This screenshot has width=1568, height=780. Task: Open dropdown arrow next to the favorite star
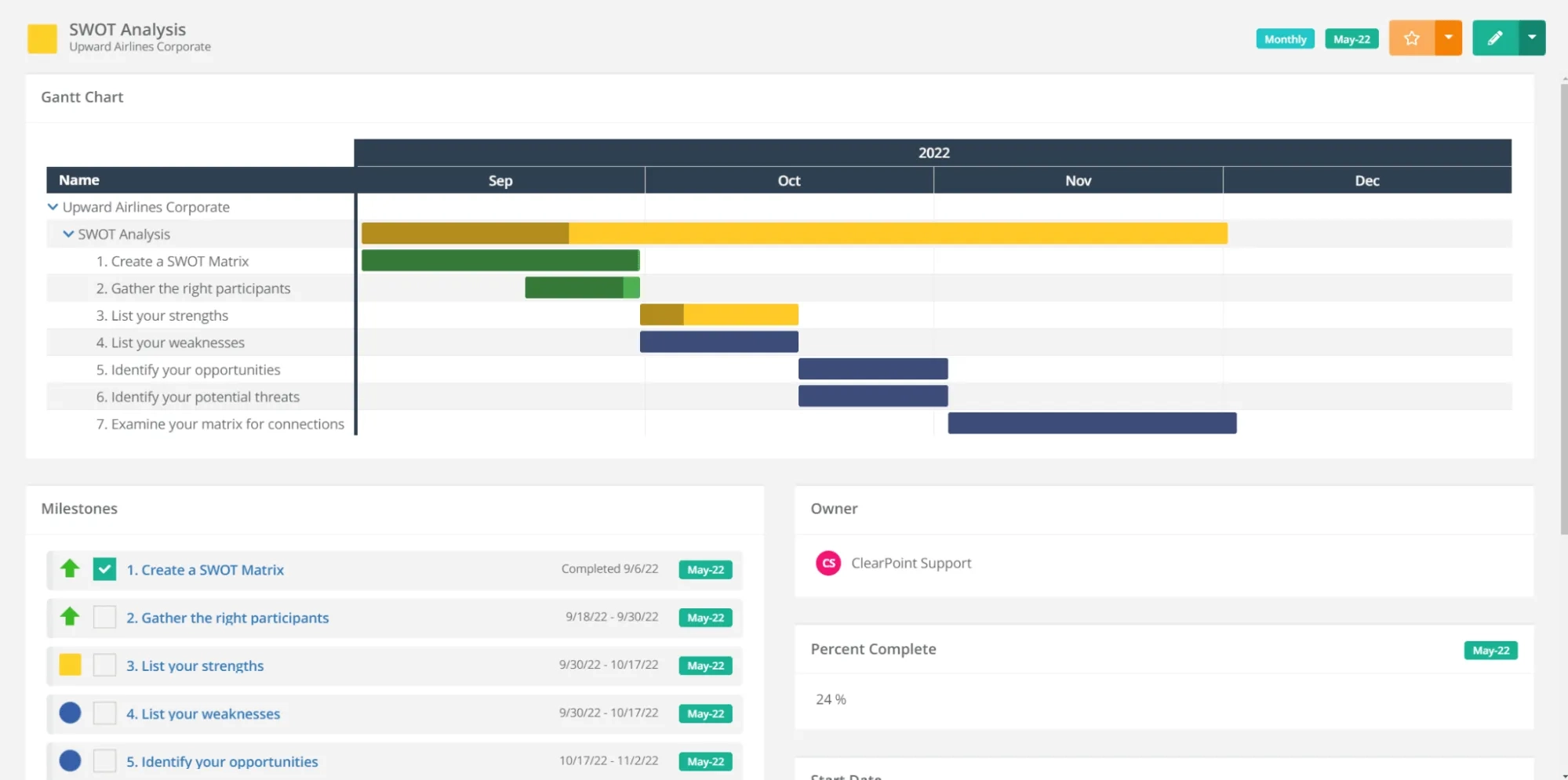coord(1449,38)
